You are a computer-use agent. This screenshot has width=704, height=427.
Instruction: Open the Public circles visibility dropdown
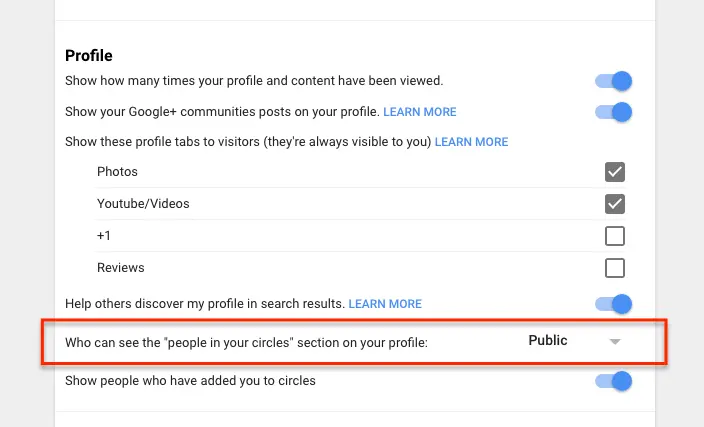[x=548, y=341]
